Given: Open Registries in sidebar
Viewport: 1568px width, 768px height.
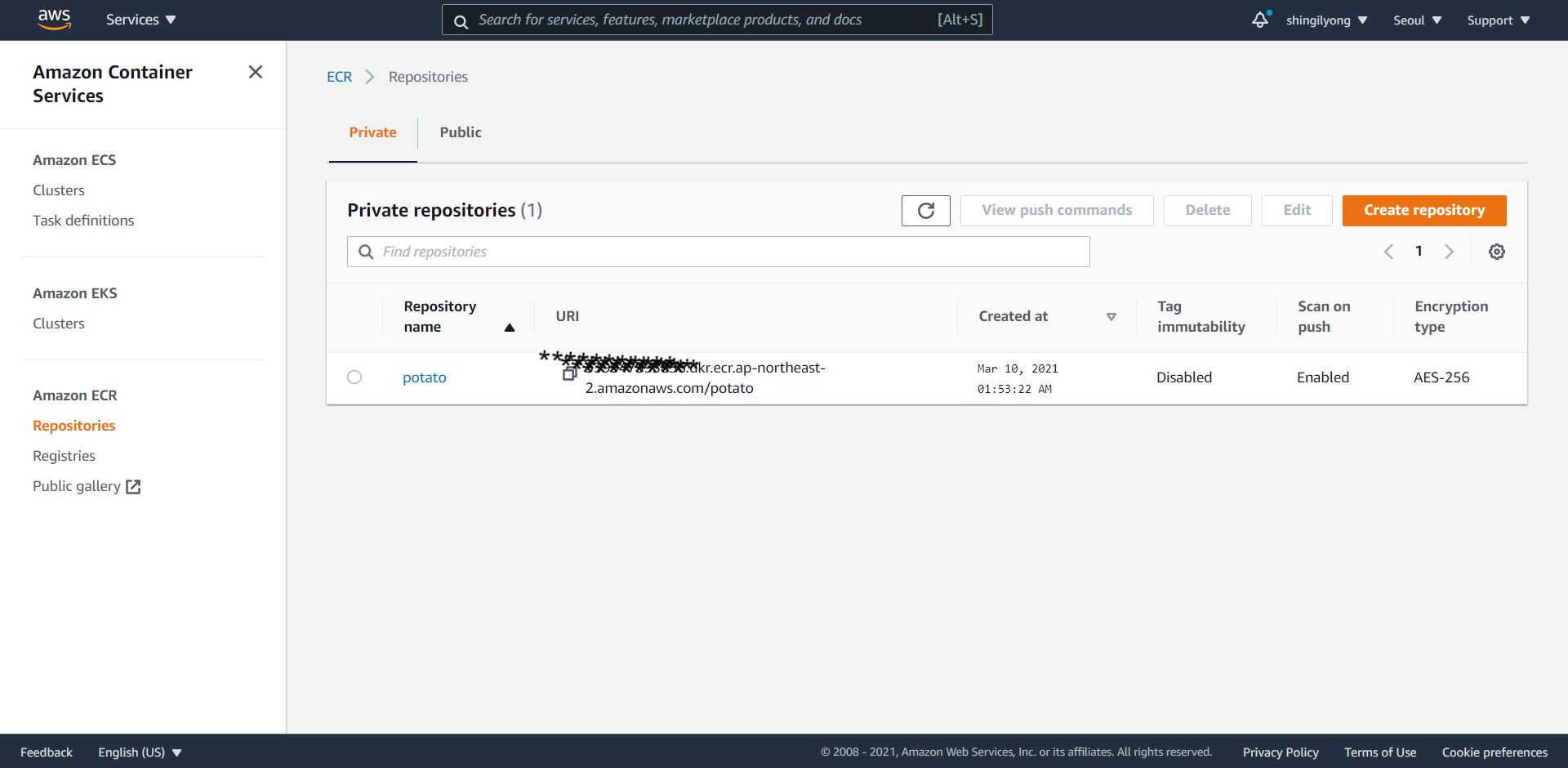Looking at the screenshot, I should click(x=64, y=456).
